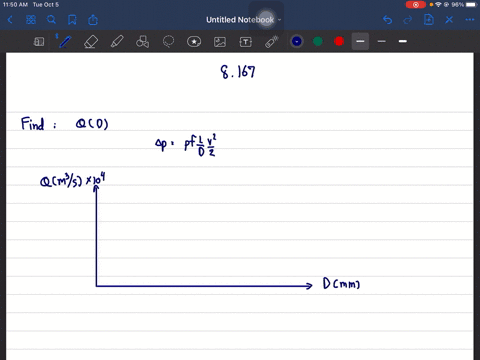Viewport: 480px width, 360px height.
Task: Open the more options menu
Action: click(x=470, y=20)
